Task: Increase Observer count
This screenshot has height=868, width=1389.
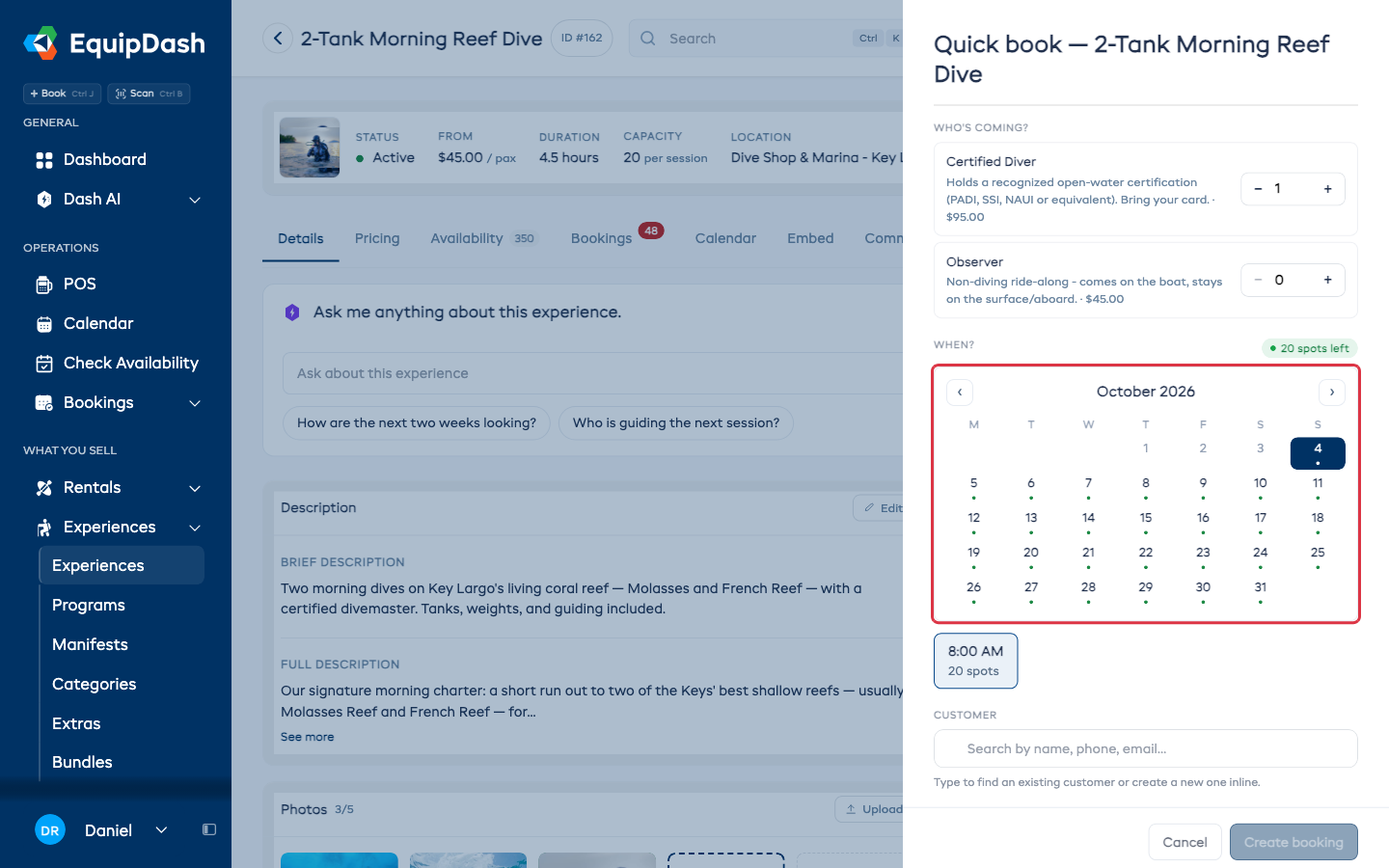Action: (1328, 280)
